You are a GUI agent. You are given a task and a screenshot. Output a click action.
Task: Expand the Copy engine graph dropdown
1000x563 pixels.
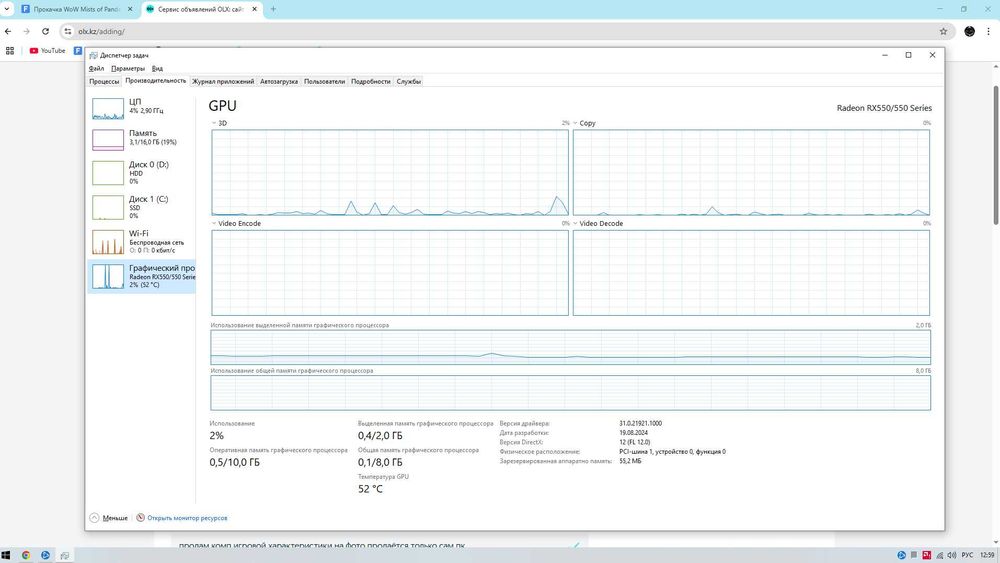pyautogui.click(x=575, y=123)
